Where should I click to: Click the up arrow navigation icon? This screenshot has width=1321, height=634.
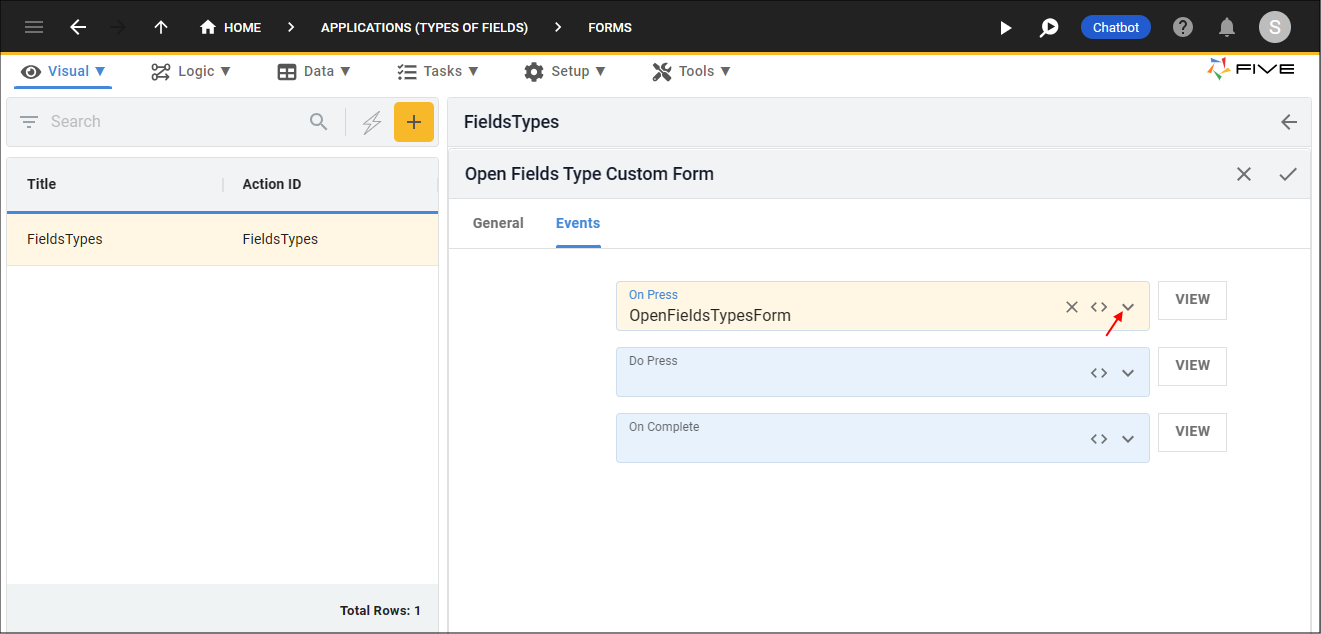[x=161, y=27]
